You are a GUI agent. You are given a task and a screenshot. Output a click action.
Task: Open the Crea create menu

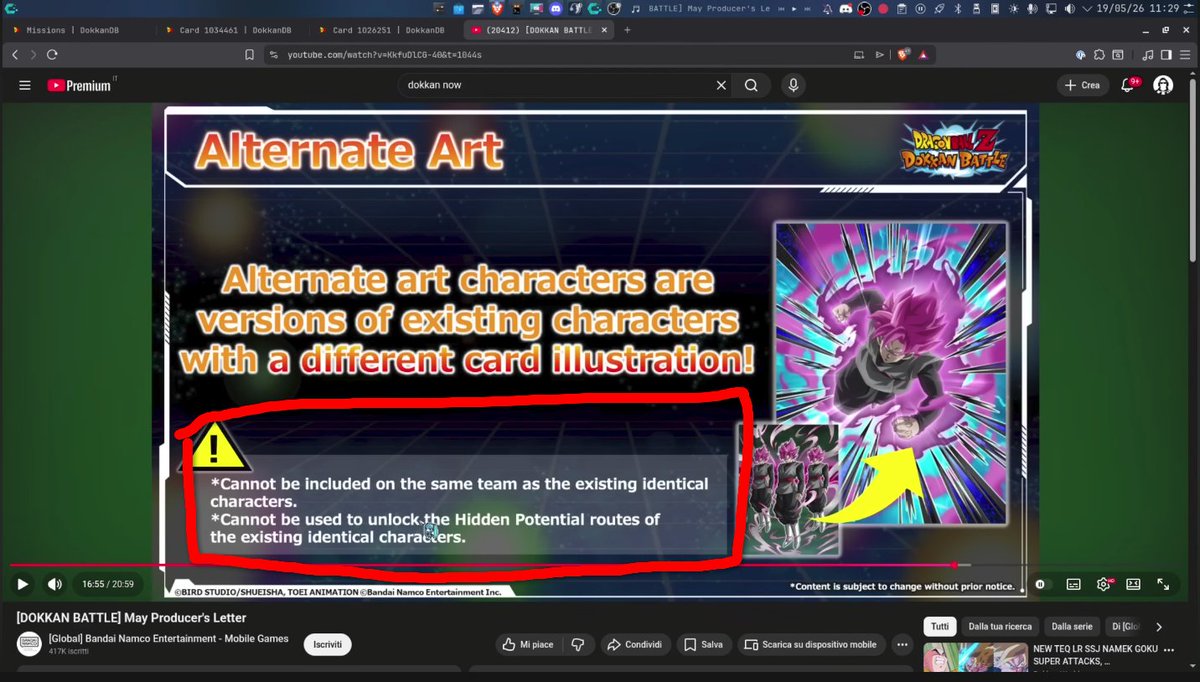(x=1082, y=85)
